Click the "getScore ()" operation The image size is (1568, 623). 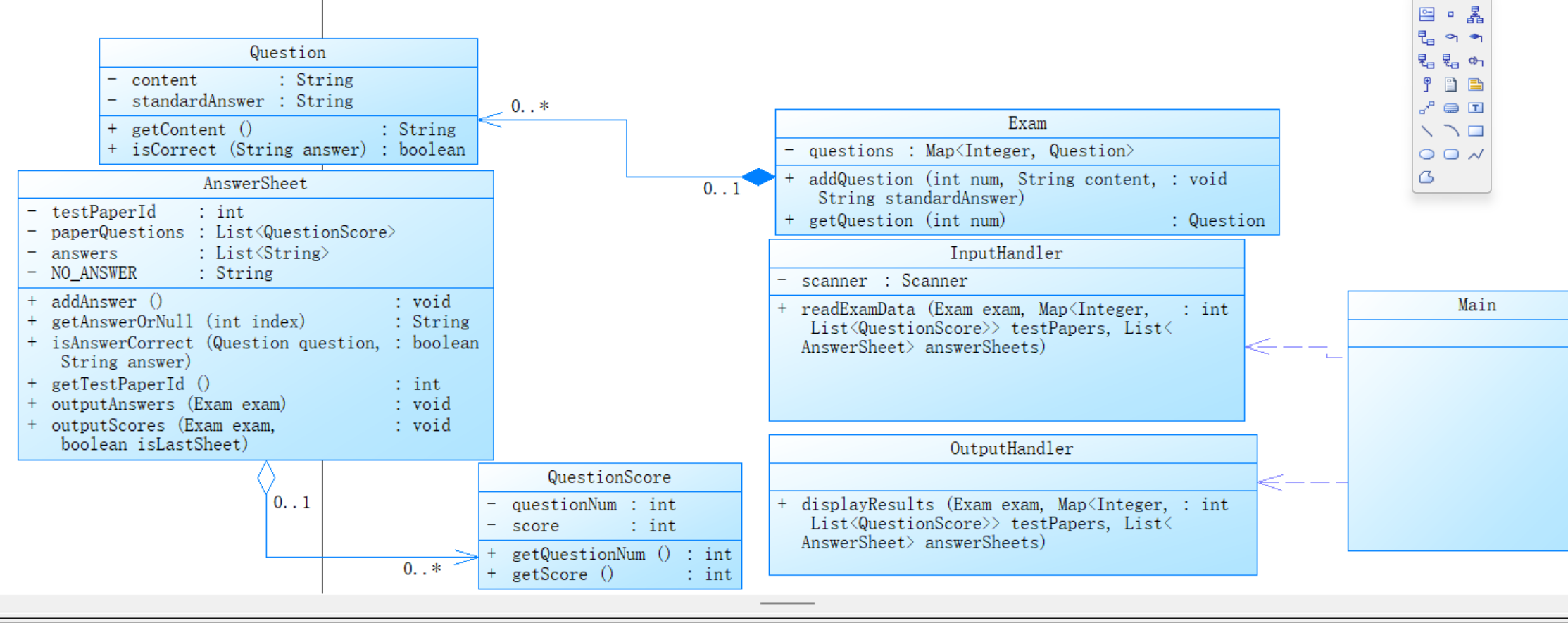click(x=610, y=575)
